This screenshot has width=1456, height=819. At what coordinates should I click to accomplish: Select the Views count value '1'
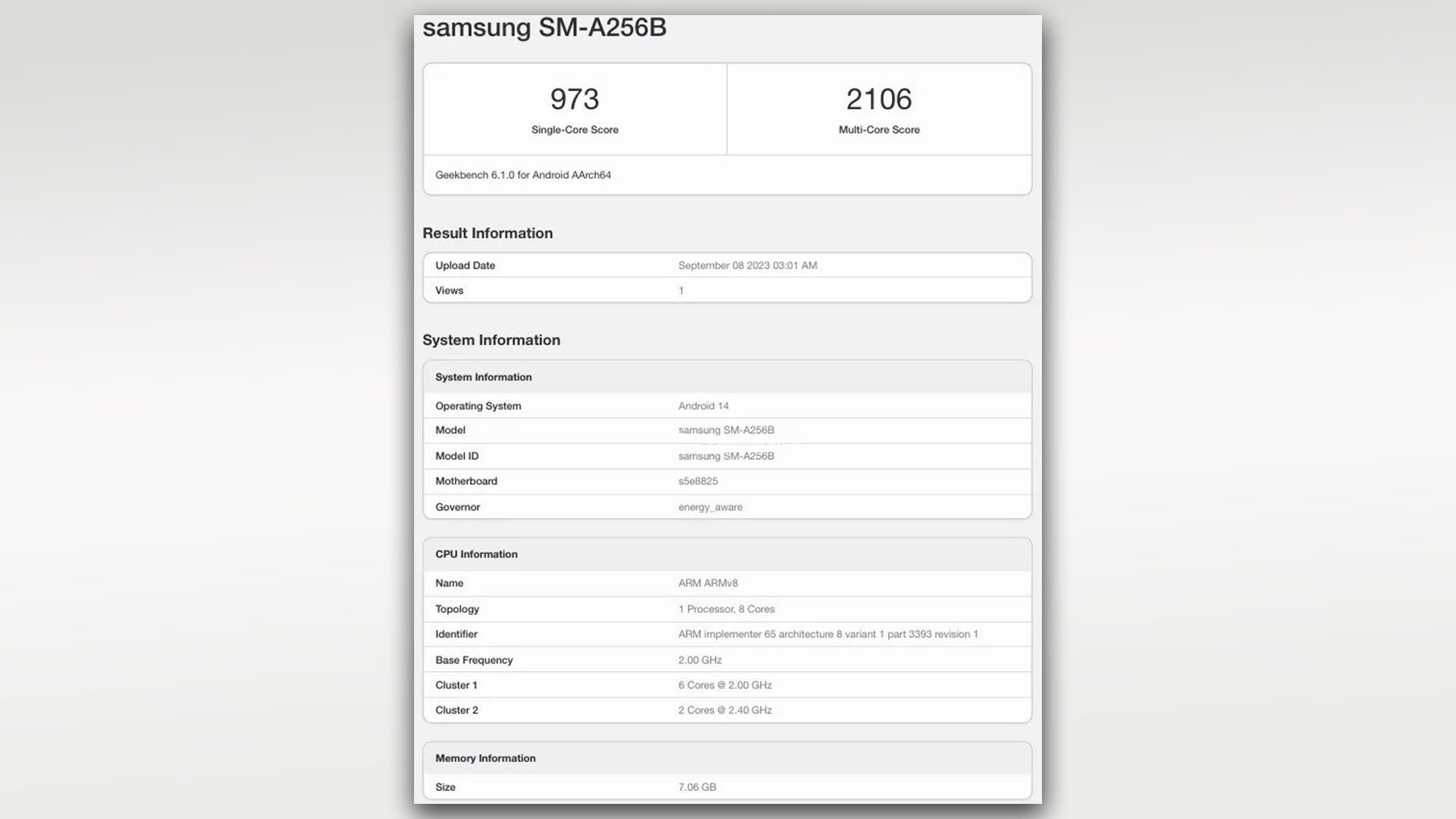pyautogui.click(x=681, y=290)
